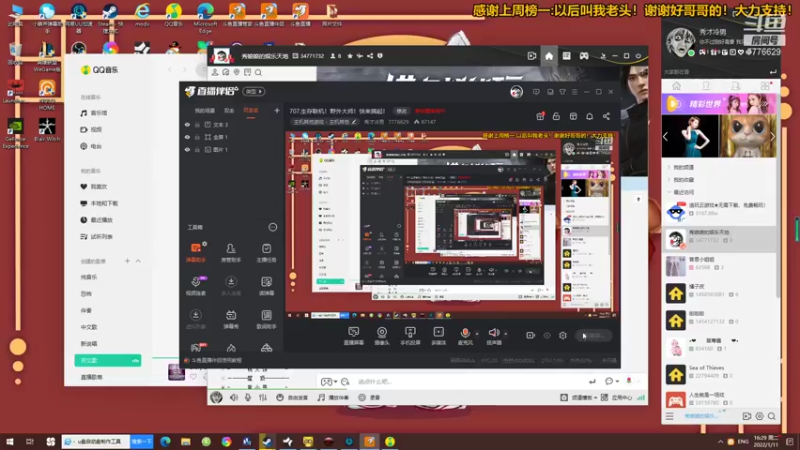The width and height of the screenshot is (800, 450).
Task: Start streaming with the start button
Action: pyautogui.click(x=593, y=335)
